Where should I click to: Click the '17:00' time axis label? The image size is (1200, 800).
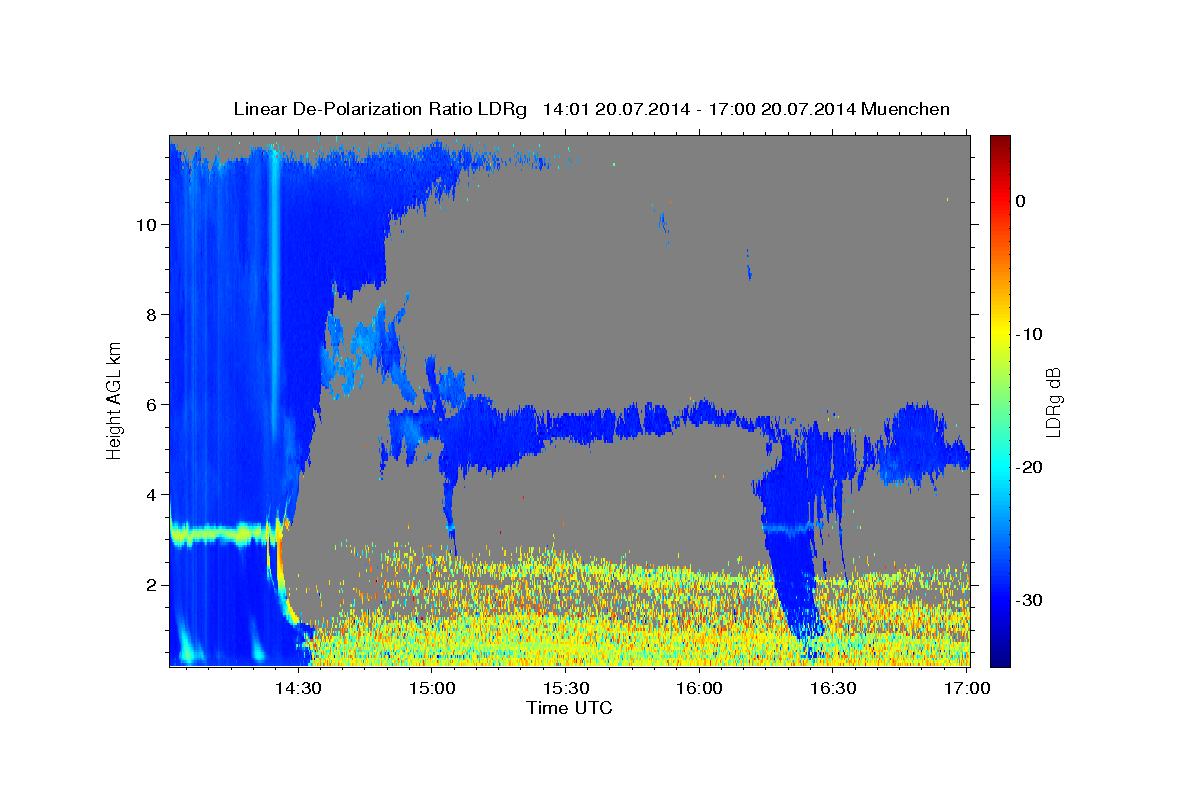(x=968, y=688)
